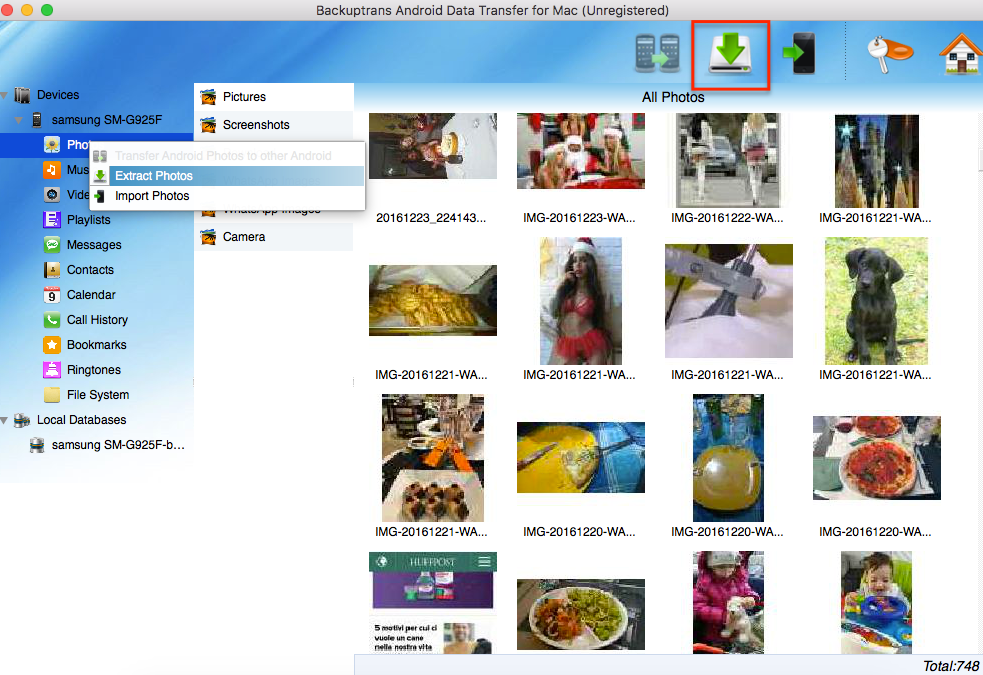983x675 pixels.
Task: Open the Contacts address book icon
Action: tap(52, 270)
